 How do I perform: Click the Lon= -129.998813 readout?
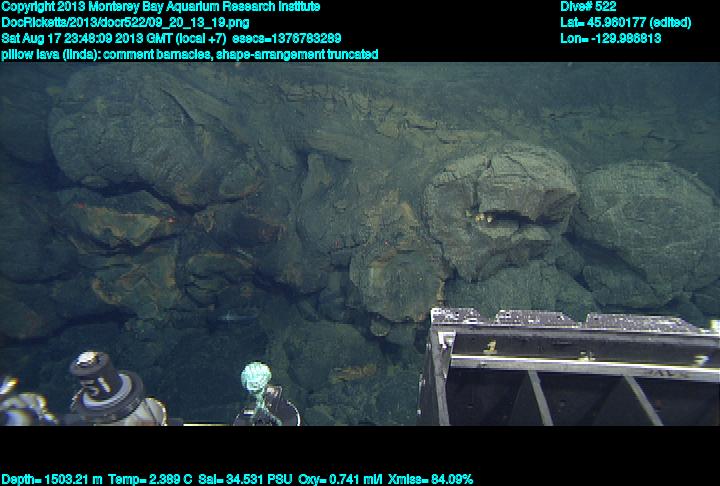[611, 38]
